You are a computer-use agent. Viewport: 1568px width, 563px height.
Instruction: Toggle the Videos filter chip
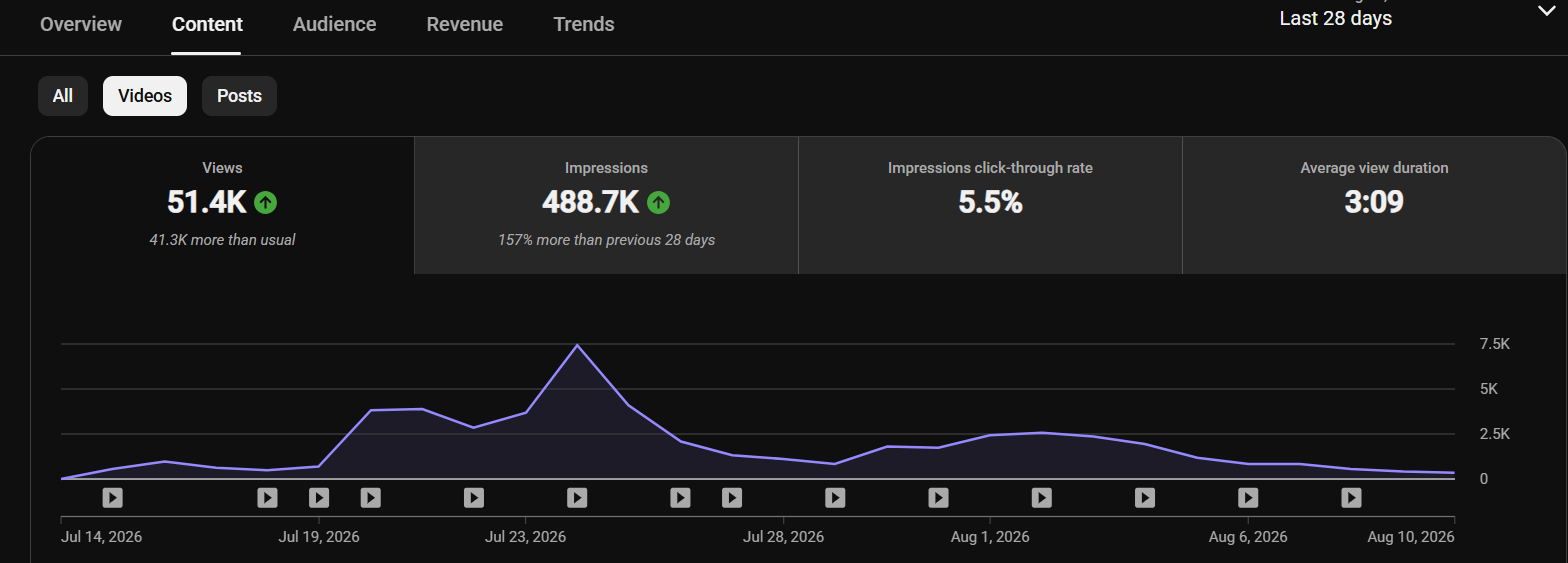click(145, 96)
